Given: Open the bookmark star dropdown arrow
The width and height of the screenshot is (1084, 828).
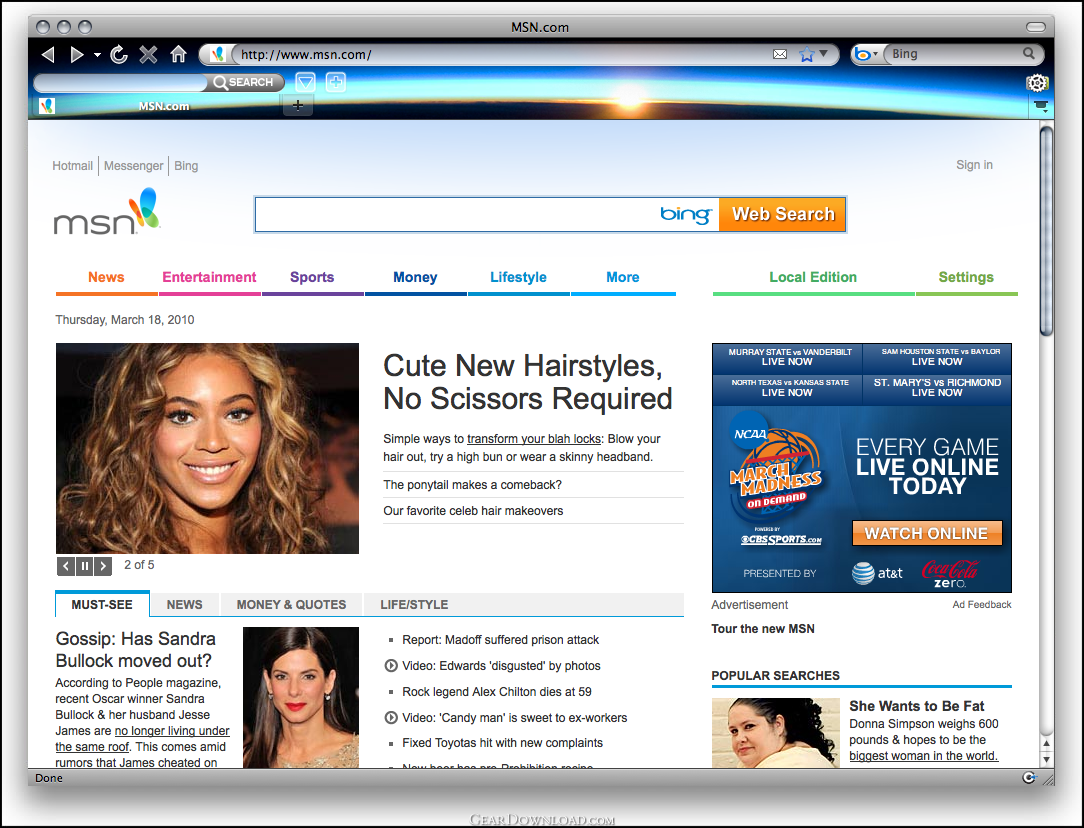Looking at the screenshot, I should click(x=823, y=53).
